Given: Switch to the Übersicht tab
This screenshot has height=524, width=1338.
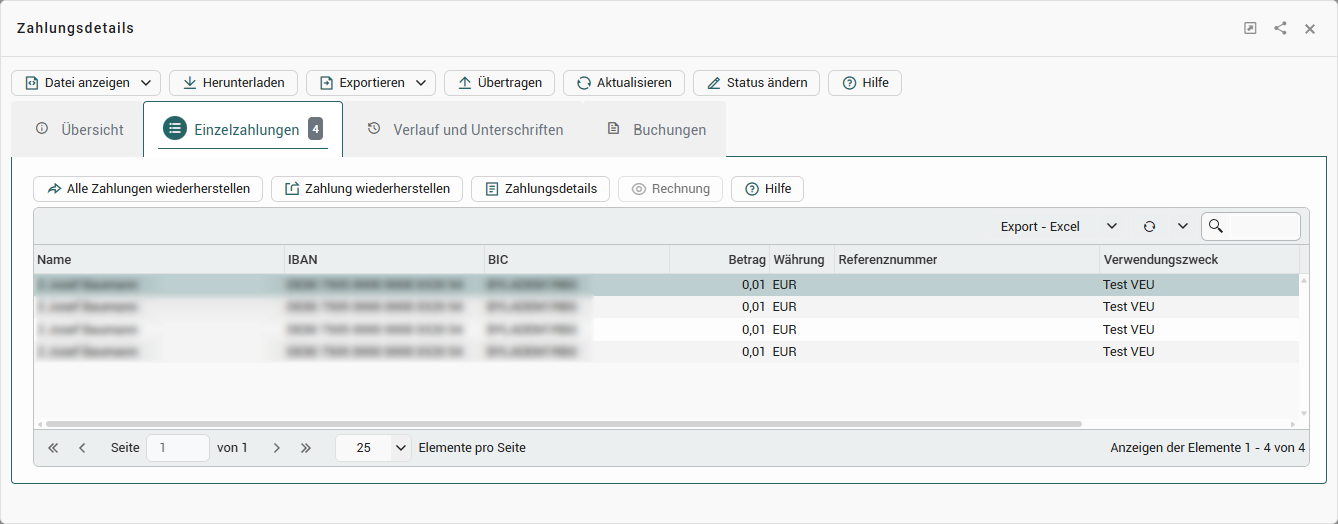Looking at the screenshot, I should 79,129.
